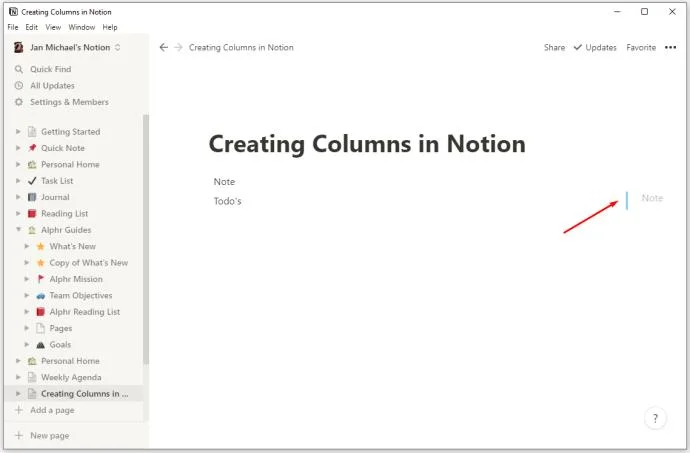
Task: Click the All Updates clock icon
Action: pos(18,85)
